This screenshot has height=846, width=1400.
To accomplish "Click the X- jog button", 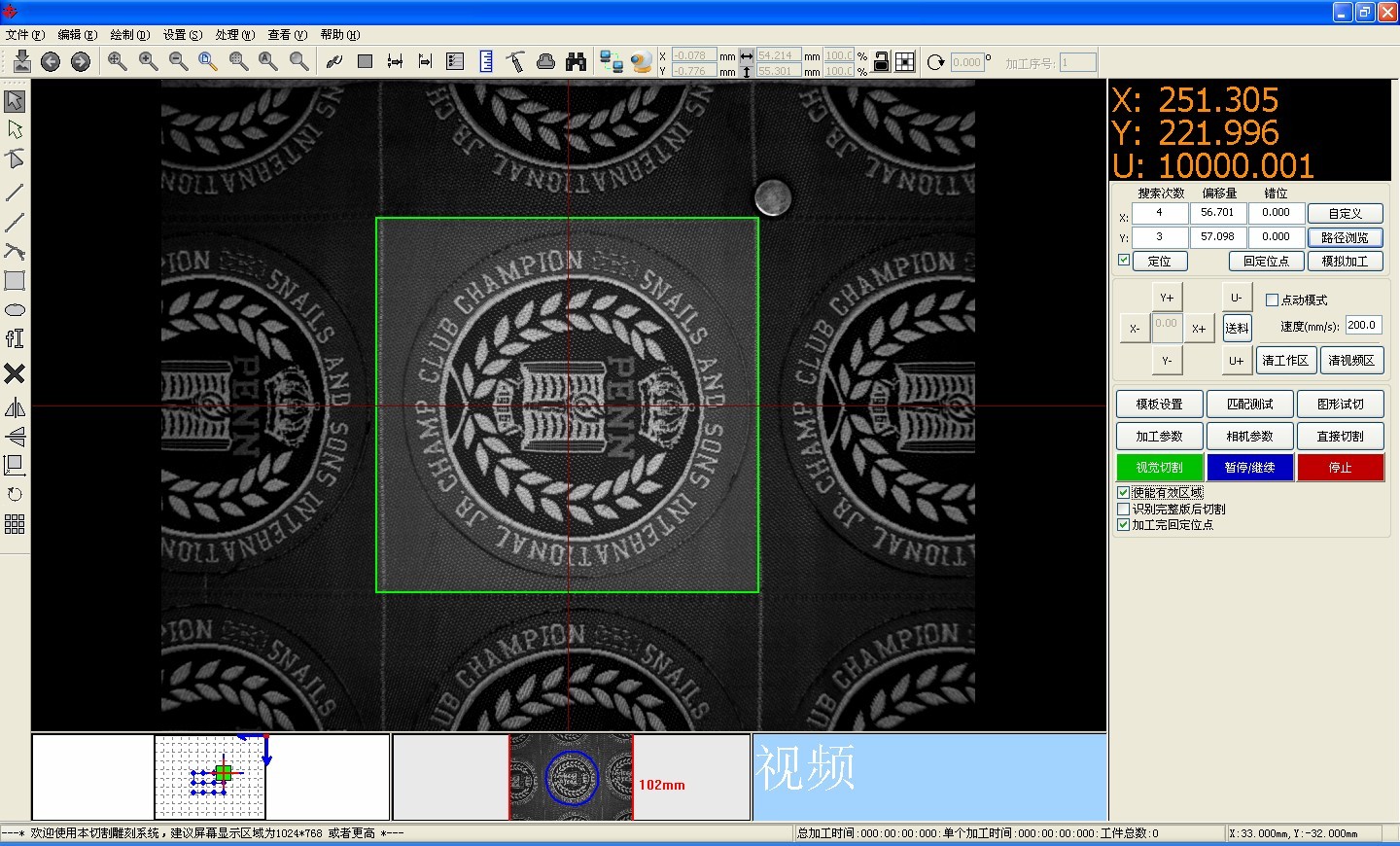I will [1135, 329].
